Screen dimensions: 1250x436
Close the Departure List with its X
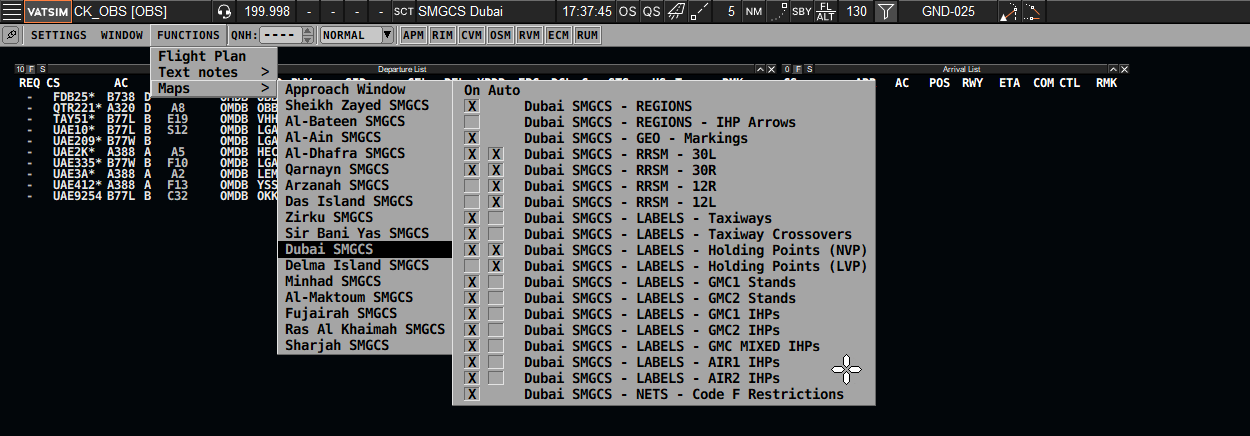(x=772, y=69)
